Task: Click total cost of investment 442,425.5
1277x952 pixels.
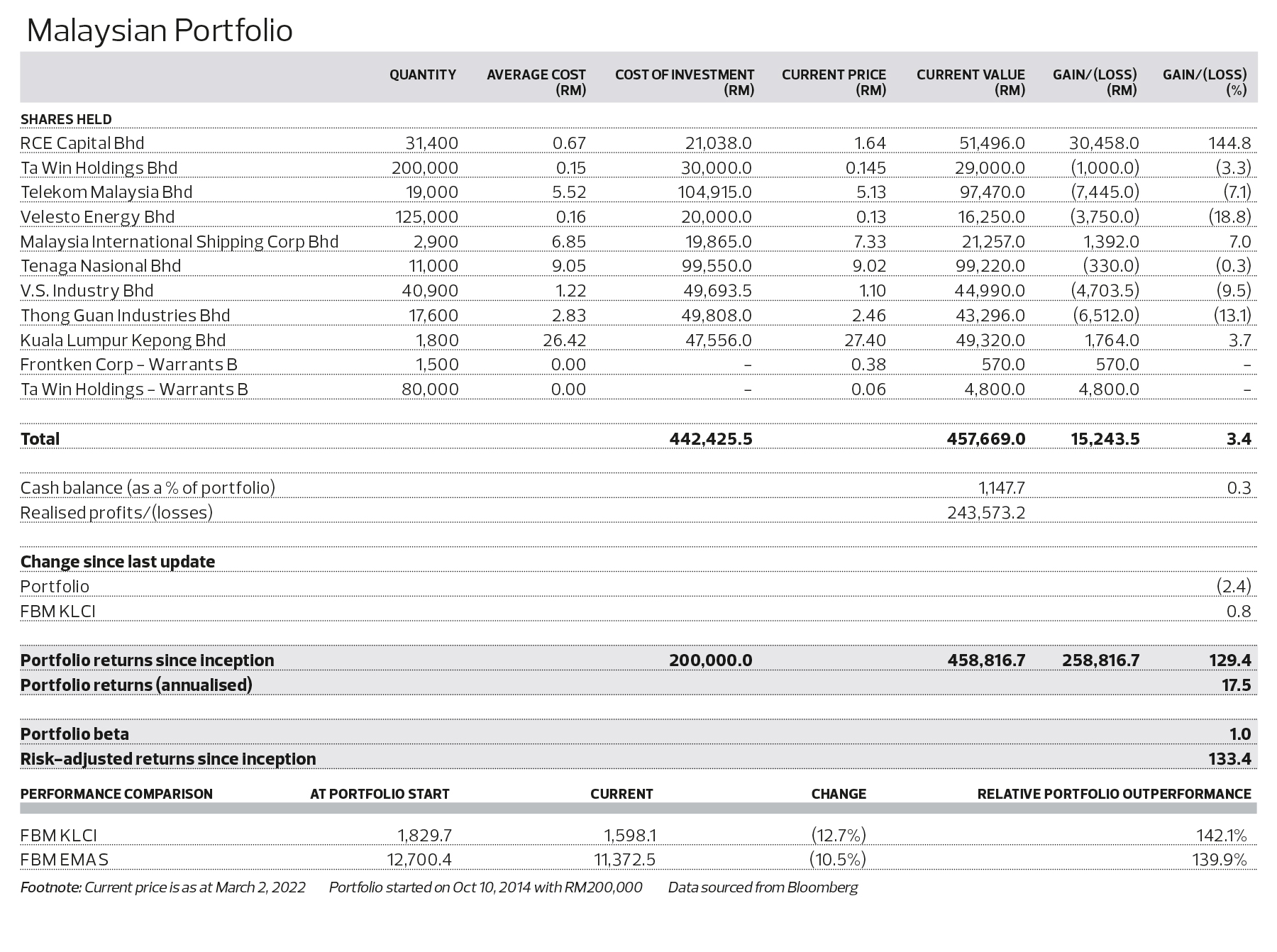Action: pos(711,439)
